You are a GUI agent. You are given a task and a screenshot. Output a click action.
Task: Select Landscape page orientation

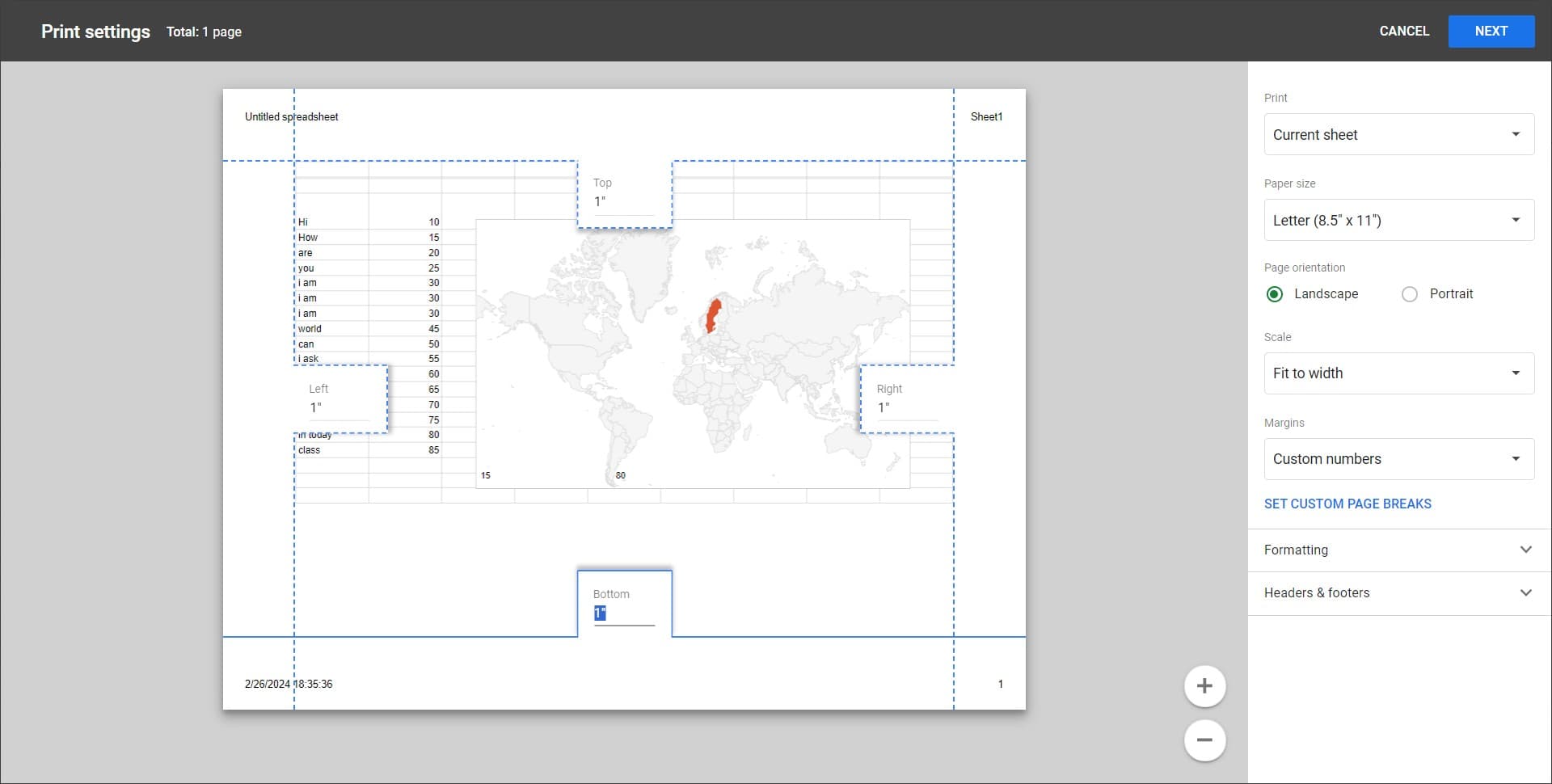tap(1275, 293)
